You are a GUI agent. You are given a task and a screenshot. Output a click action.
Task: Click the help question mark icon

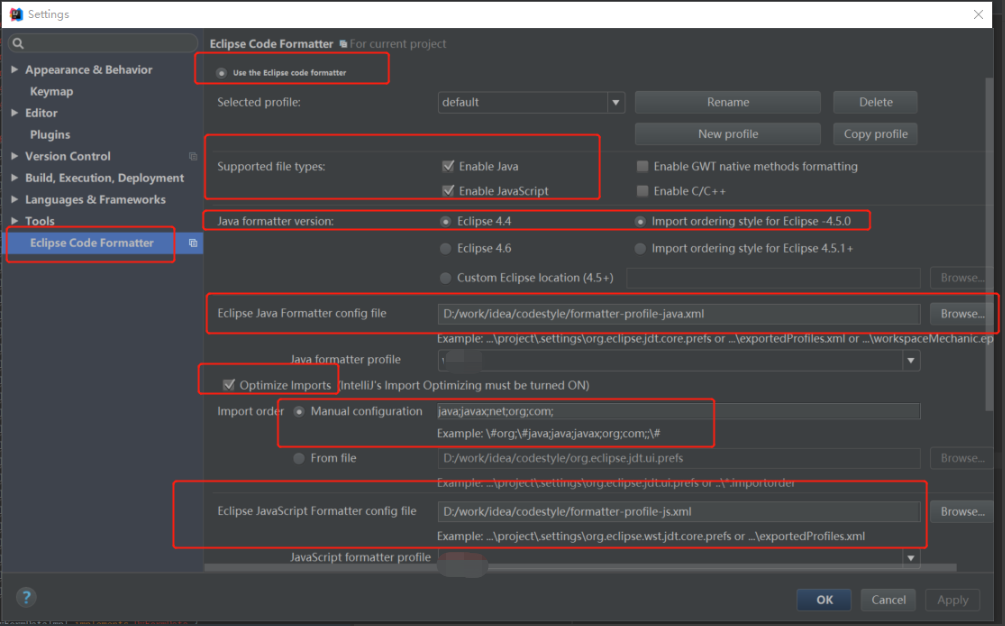[26, 597]
